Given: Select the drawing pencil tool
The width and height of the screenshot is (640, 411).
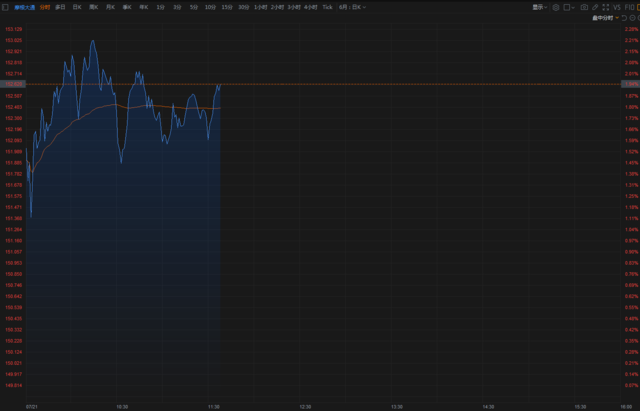Looking at the screenshot, I should 595,7.
